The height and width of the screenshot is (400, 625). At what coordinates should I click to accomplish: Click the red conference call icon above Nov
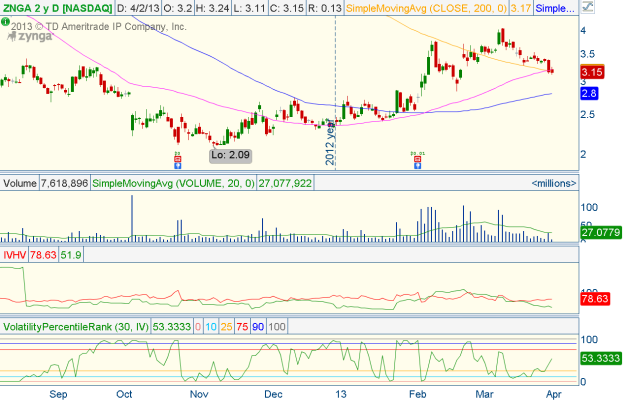click(x=178, y=159)
